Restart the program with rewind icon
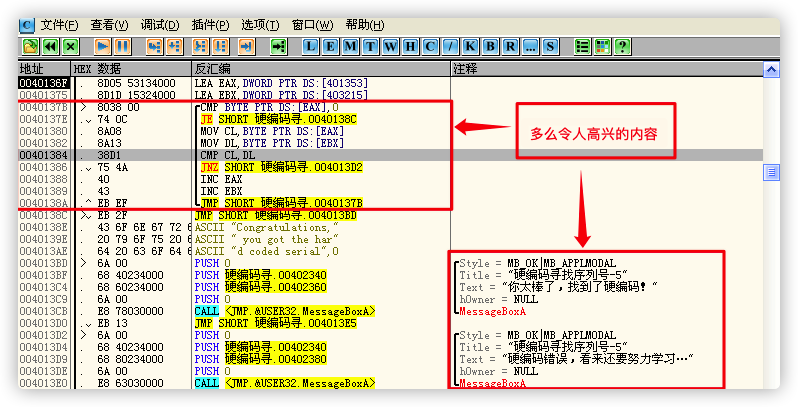 pos(50,46)
